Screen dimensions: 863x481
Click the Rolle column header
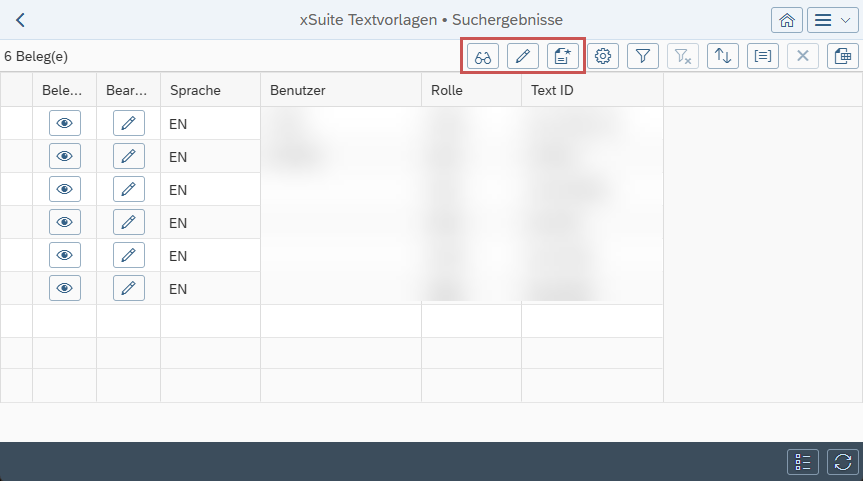click(x=471, y=90)
